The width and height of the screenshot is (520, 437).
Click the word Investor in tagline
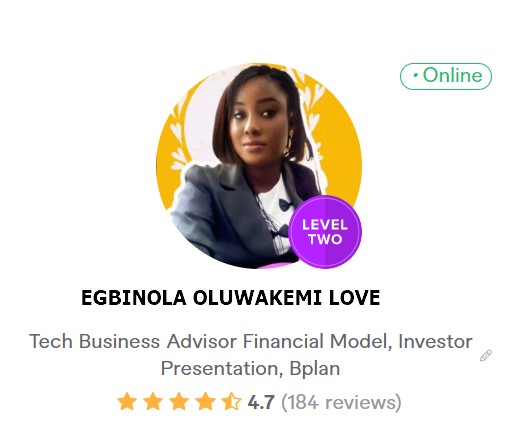(x=435, y=341)
